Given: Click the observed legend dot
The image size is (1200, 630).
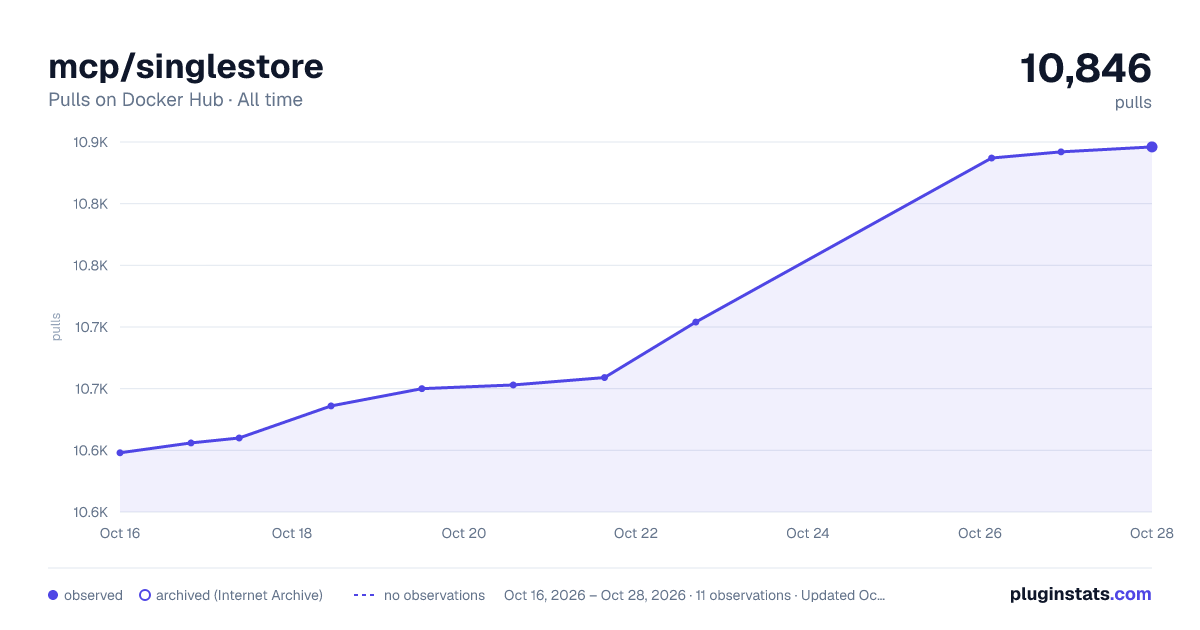Looking at the screenshot, I should pos(53,595).
